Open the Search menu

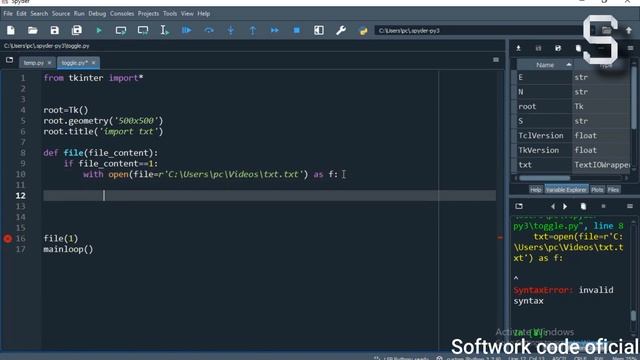(x=39, y=13)
